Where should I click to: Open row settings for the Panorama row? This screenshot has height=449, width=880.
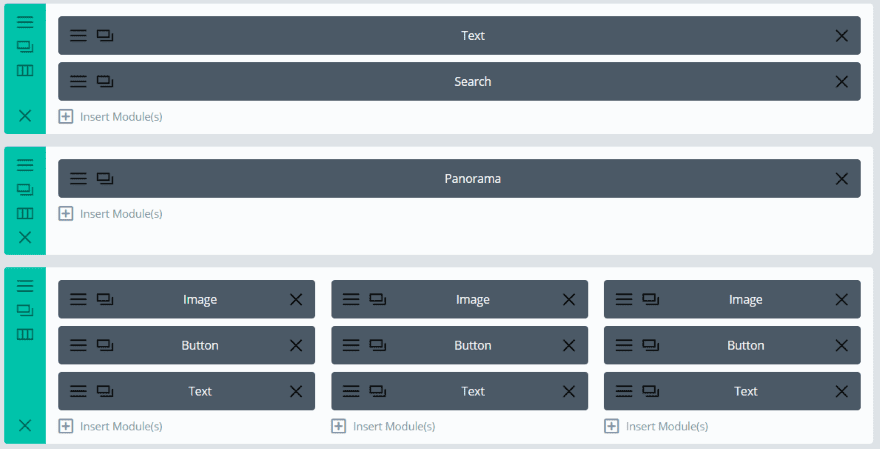25,165
